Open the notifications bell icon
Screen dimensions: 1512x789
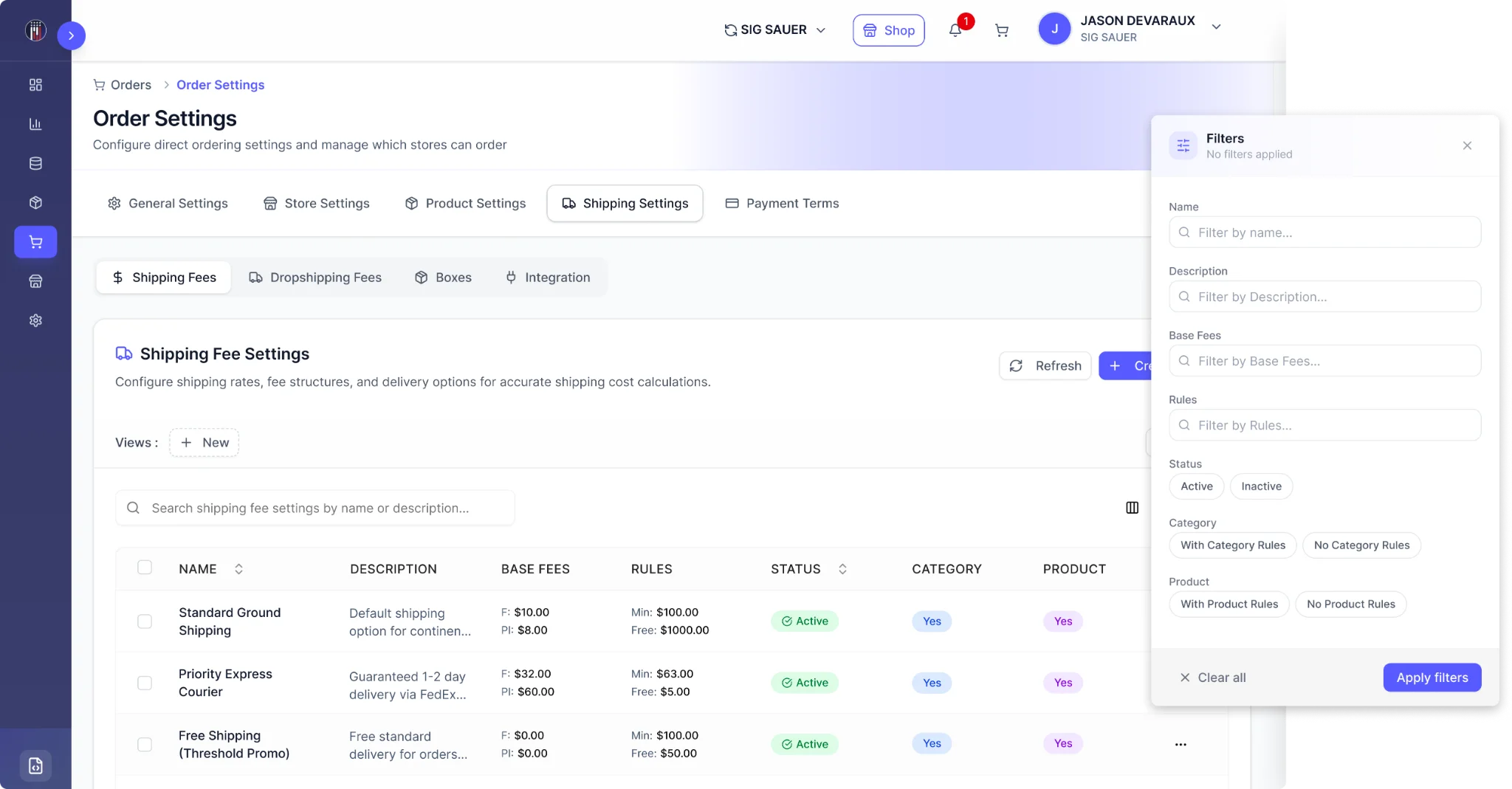pos(955,30)
